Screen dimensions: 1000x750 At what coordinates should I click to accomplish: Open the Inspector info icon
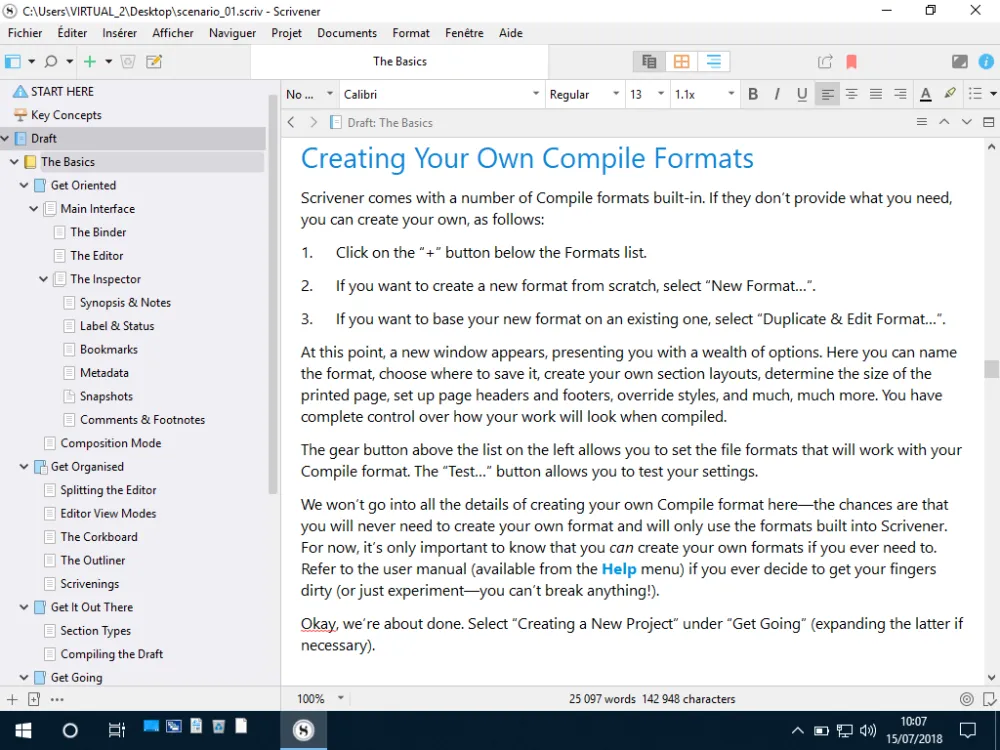(x=986, y=62)
